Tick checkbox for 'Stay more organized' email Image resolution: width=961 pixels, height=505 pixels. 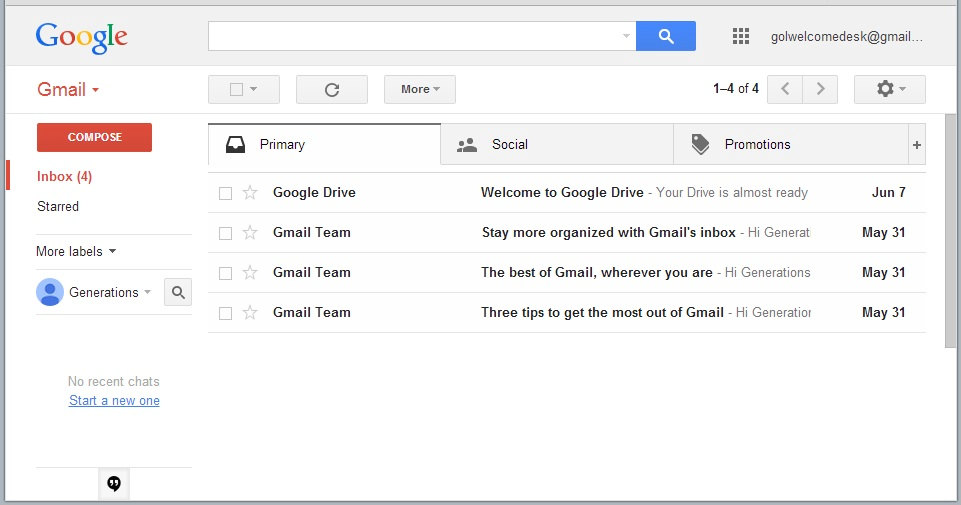coord(226,234)
